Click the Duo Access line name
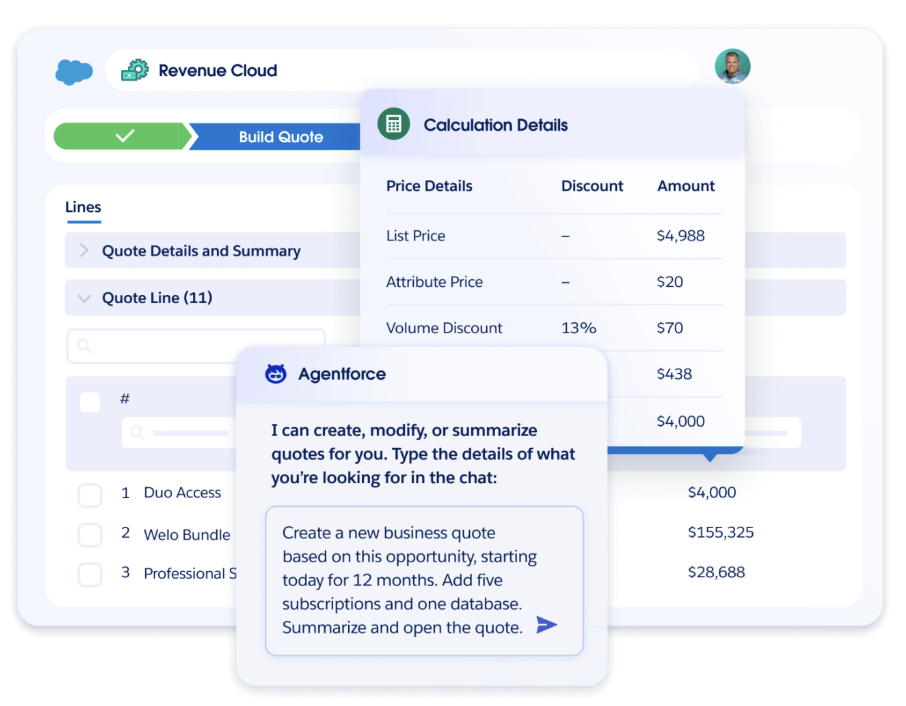 (183, 493)
